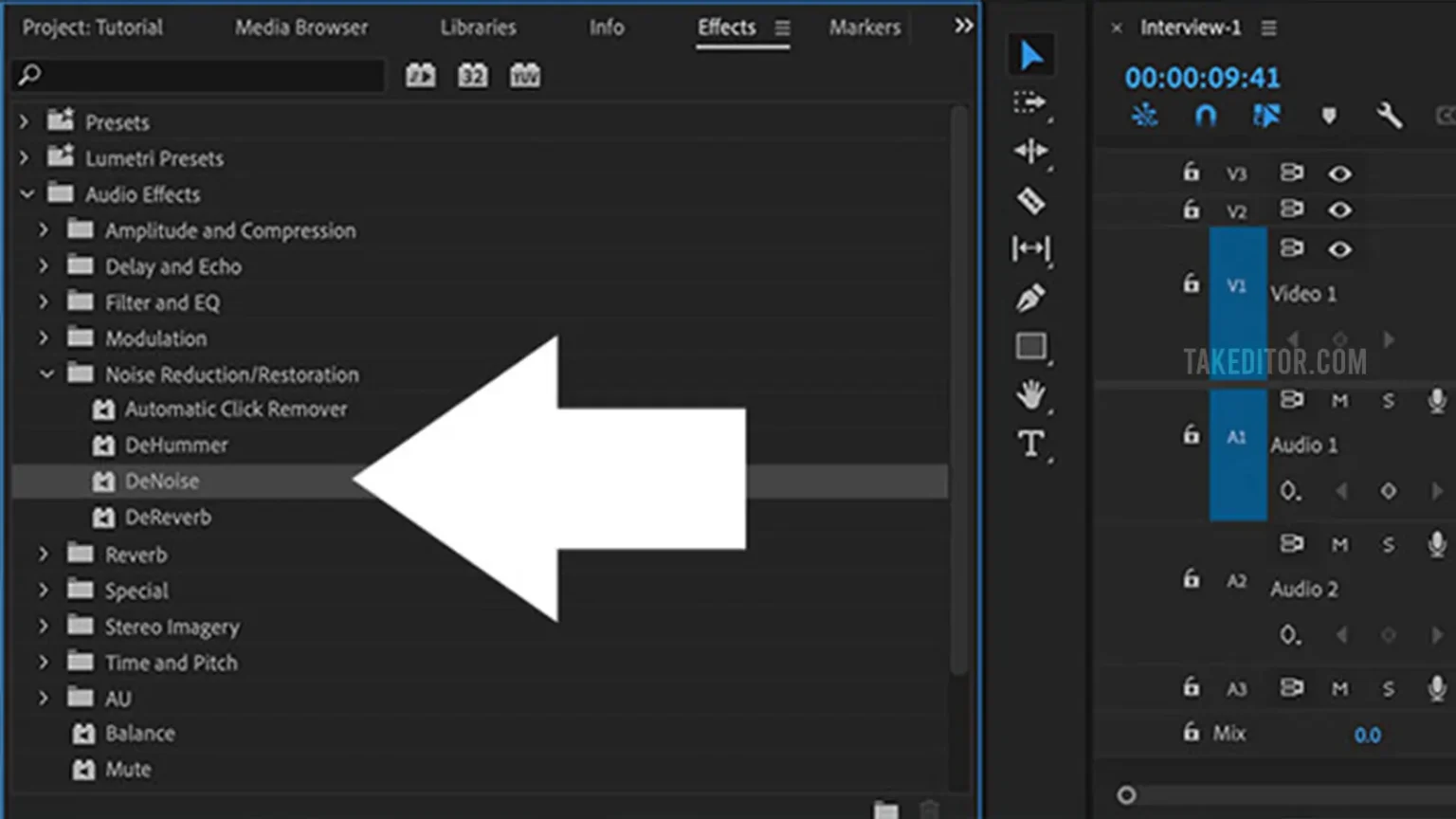The height and width of the screenshot is (819, 1456).
Task: Collapse the Noise Reduction/Restoration folder
Action: 45,374
